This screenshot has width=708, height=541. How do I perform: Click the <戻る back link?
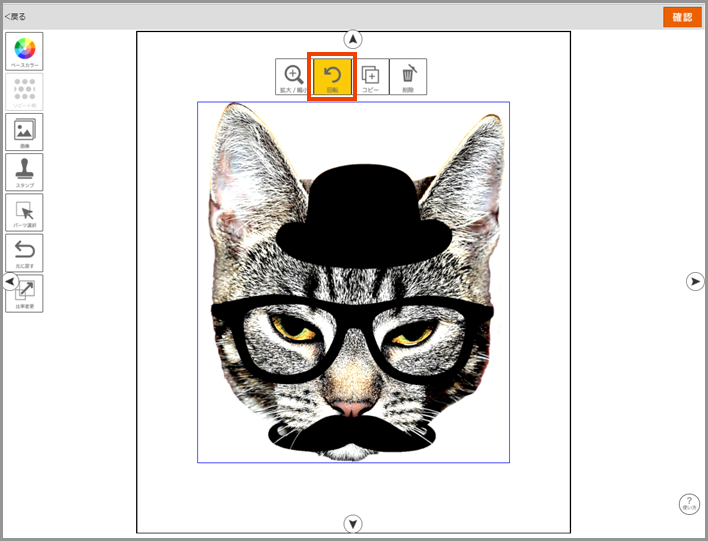pos(15,17)
